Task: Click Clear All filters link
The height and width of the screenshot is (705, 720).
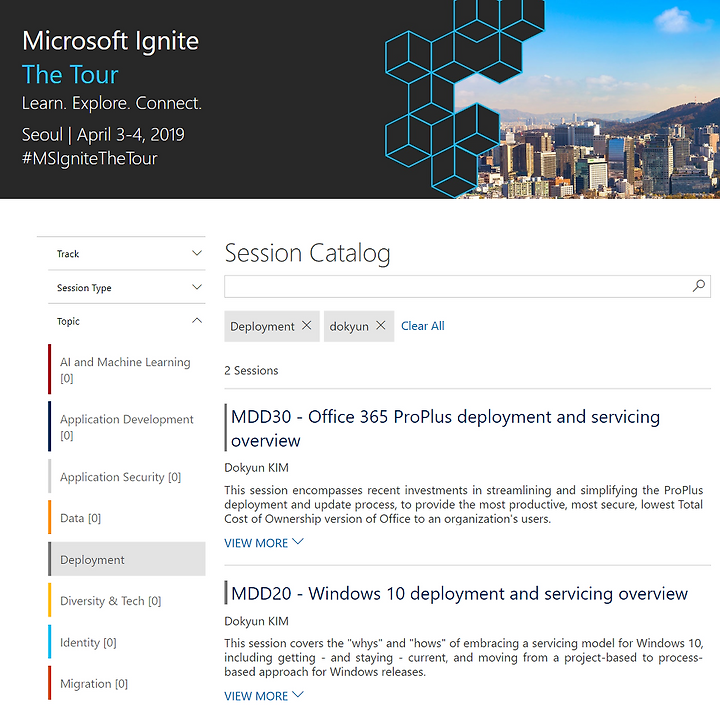Action: click(x=422, y=326)
